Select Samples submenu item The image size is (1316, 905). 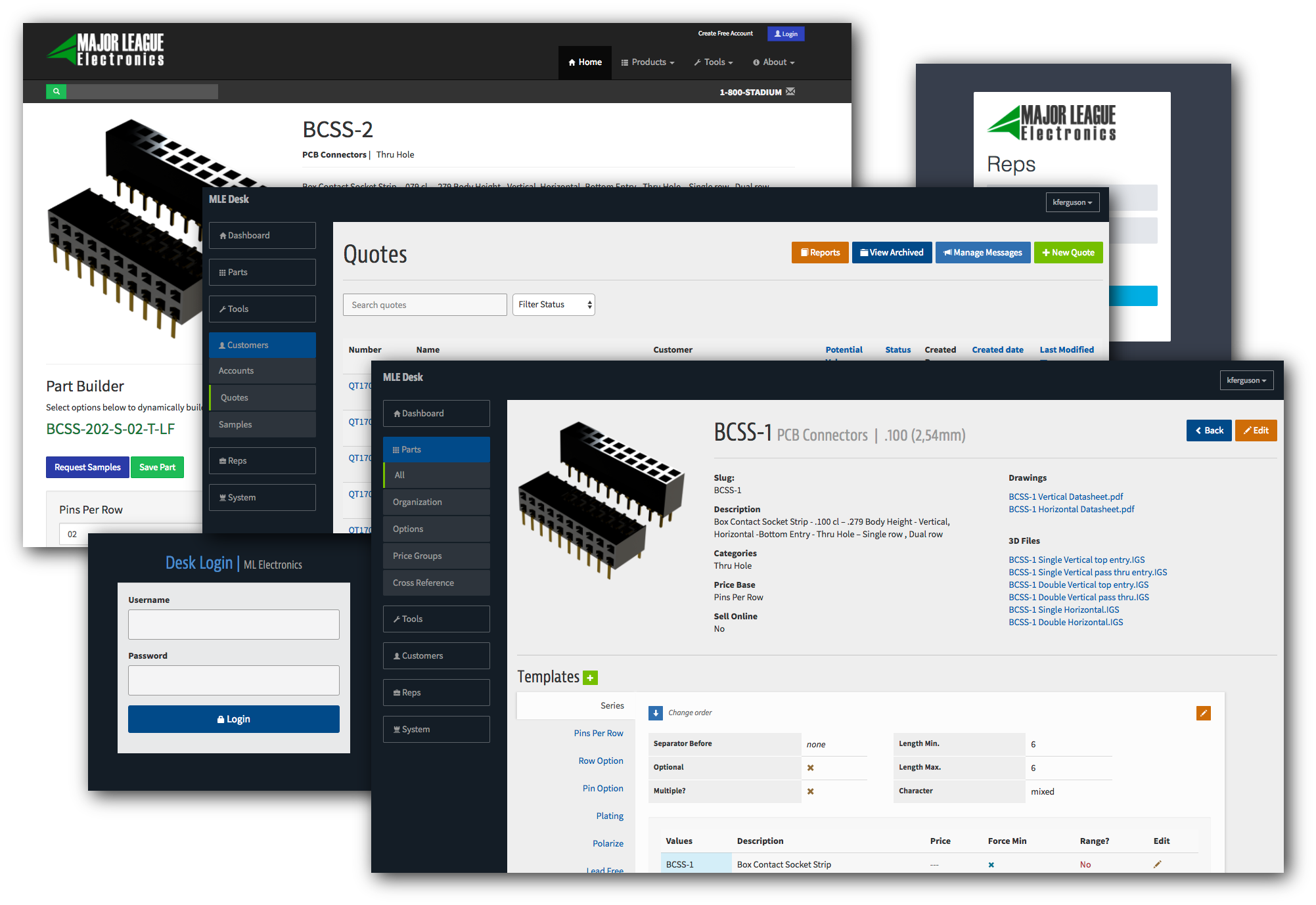[262, 424]
